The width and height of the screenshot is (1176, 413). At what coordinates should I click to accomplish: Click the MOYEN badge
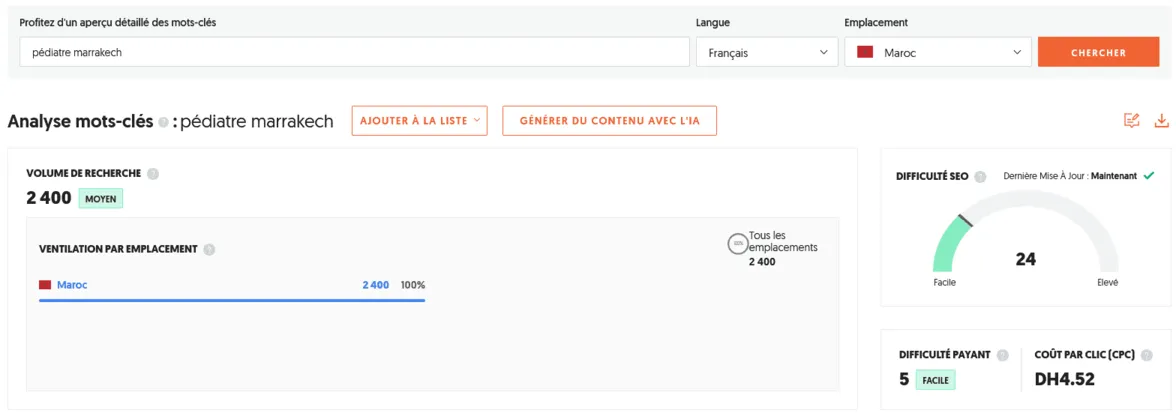(x=100, y=199)
